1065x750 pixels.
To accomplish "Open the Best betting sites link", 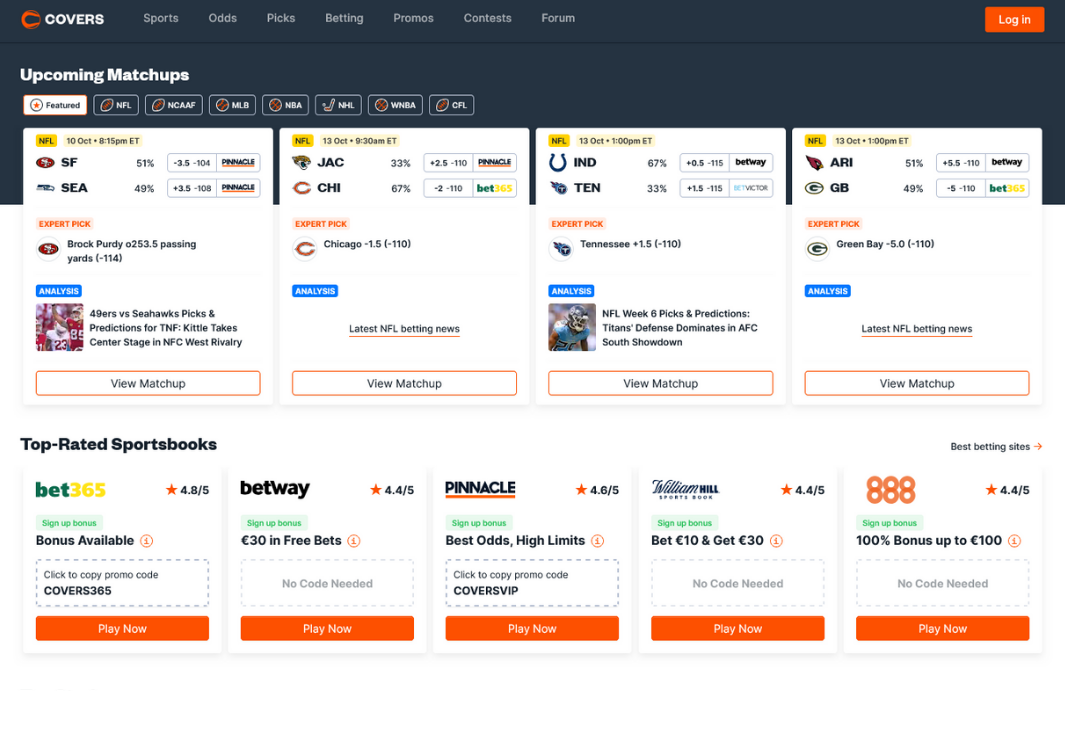I will 996,446.
